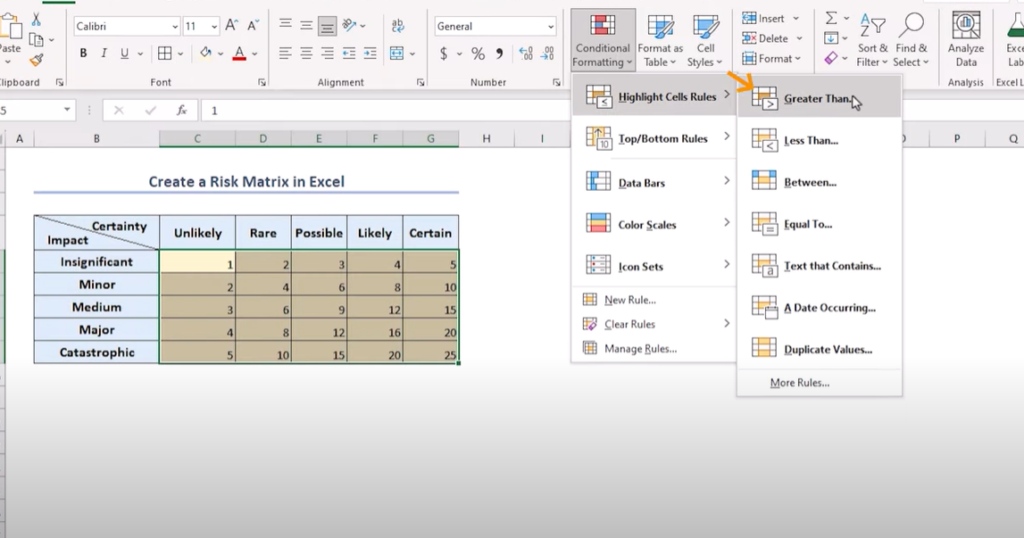Align text left

point(285,54)
